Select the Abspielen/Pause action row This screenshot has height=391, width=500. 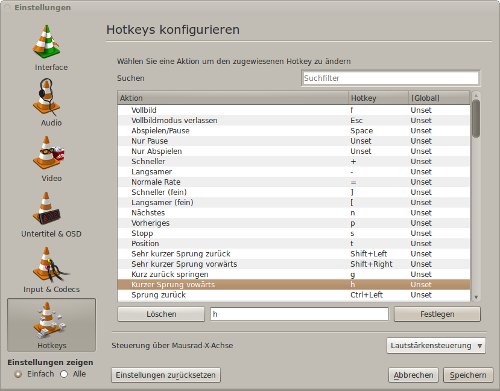point(294,131)
